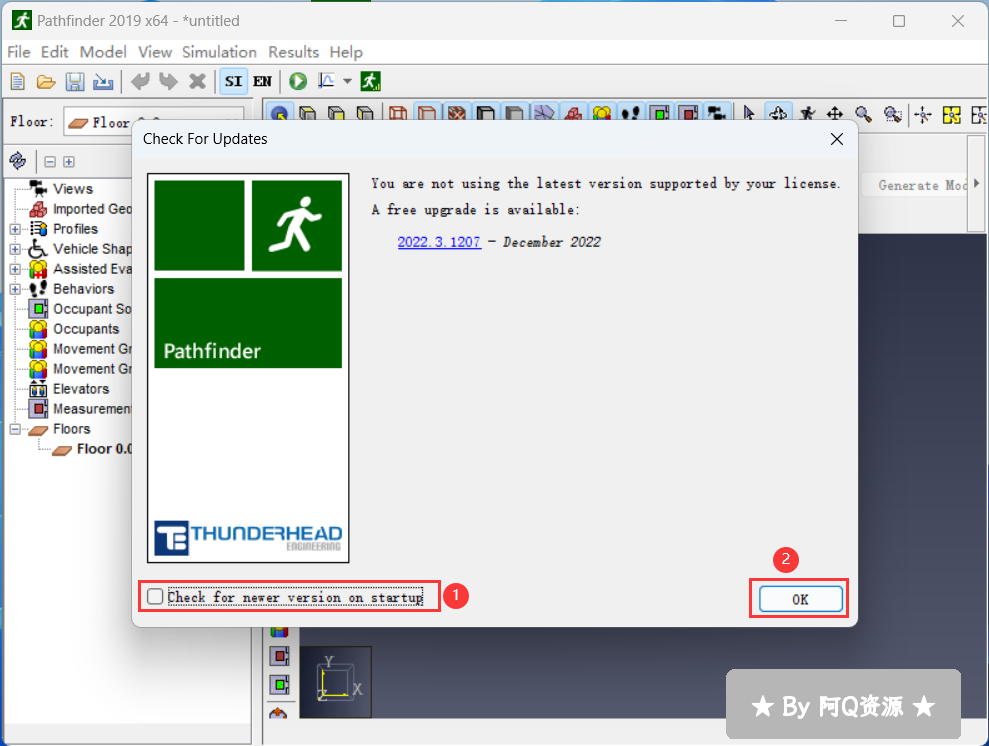Click the third yellow-faced cube view icon

[365, 114]
